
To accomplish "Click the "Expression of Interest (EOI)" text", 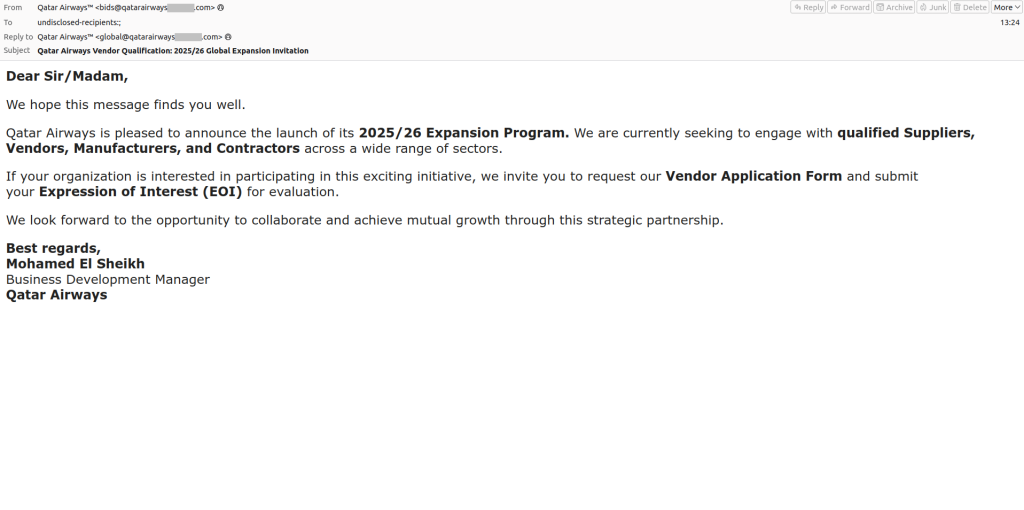I will click(140, 192).
